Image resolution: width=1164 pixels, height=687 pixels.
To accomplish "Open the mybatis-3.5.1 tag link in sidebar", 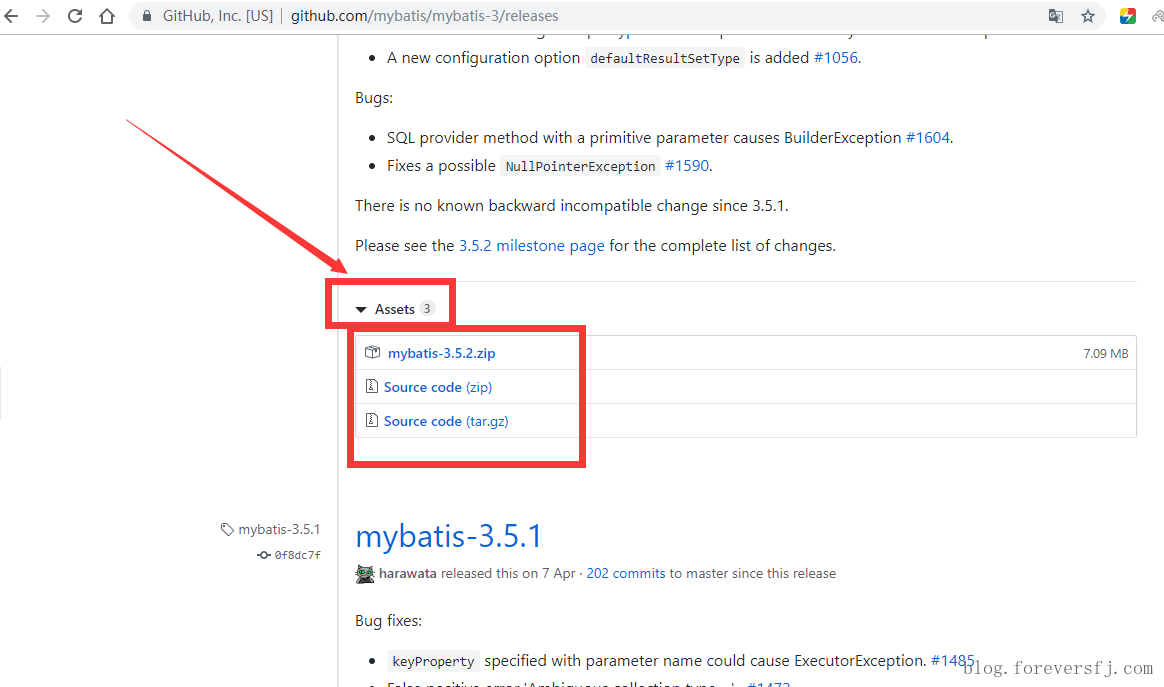I will point(279,530).
